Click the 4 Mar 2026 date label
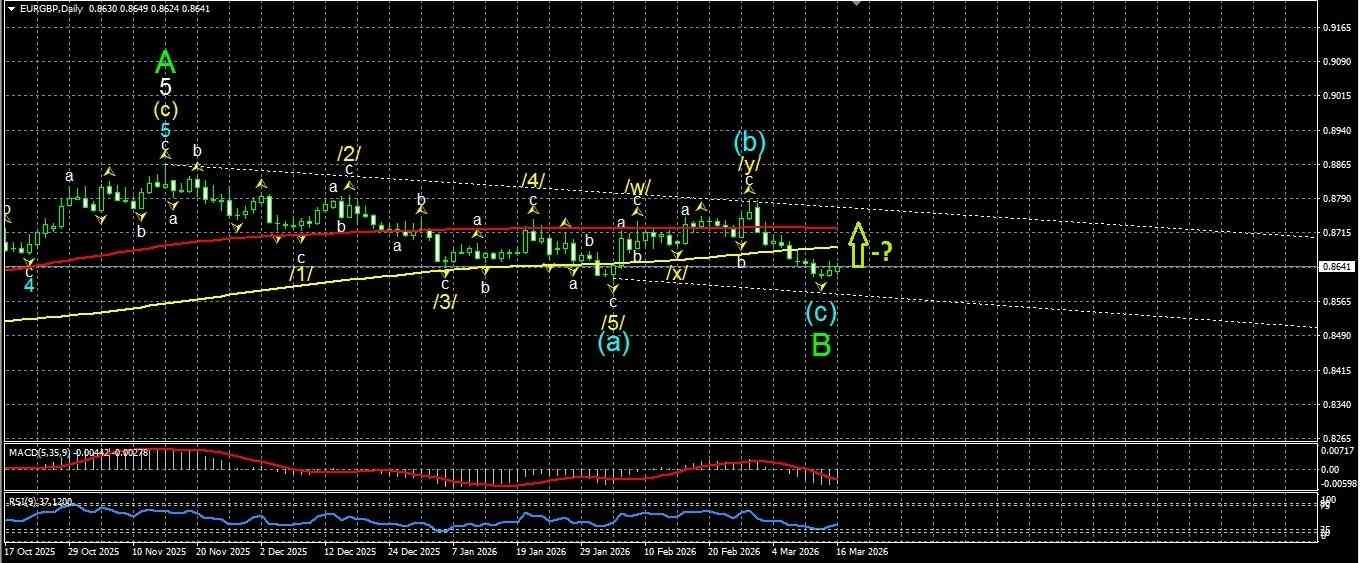Viewport: 1360px width, 563px height. pos(797,551)
